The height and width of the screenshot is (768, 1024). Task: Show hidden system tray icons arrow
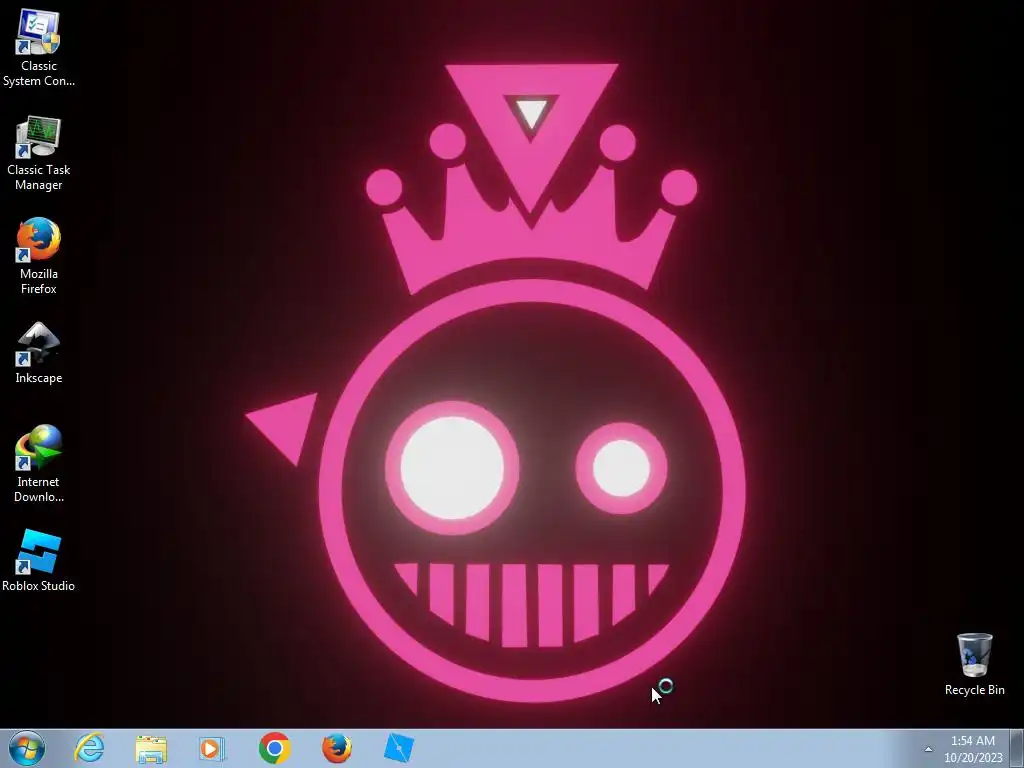click(928, 749)
